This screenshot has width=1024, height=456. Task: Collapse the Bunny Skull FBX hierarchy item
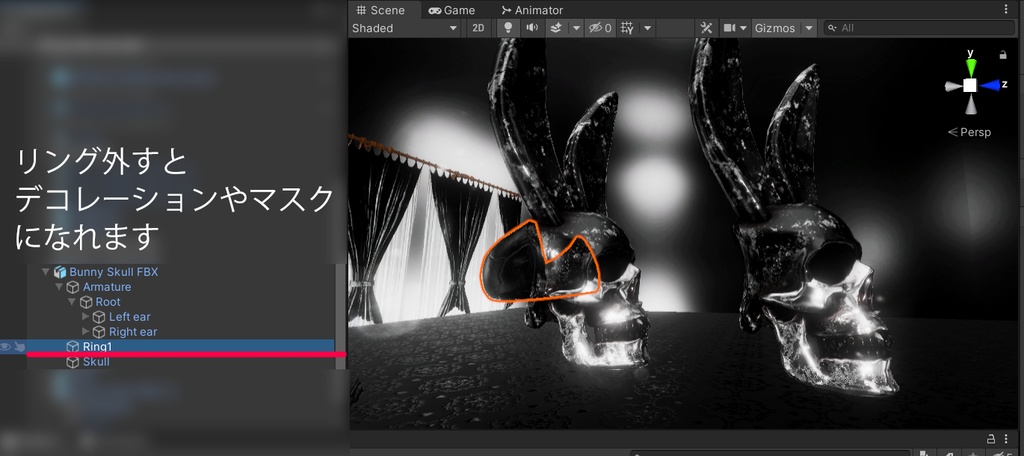[46, 272]
